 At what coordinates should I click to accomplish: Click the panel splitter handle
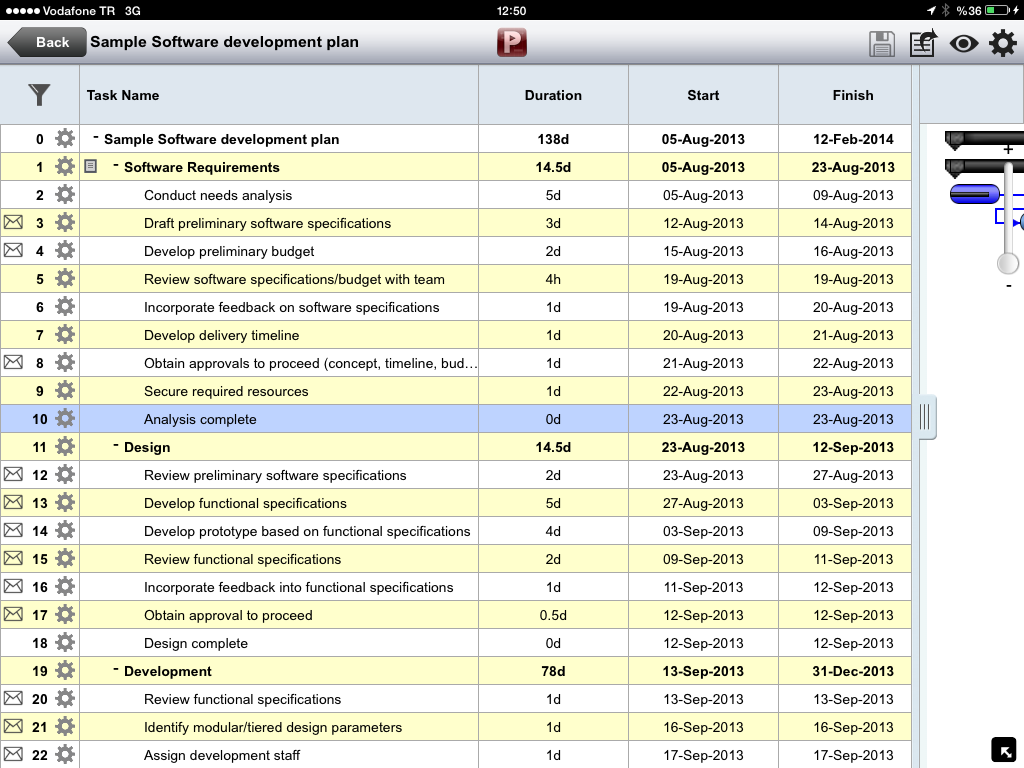(x=925, y=417)
